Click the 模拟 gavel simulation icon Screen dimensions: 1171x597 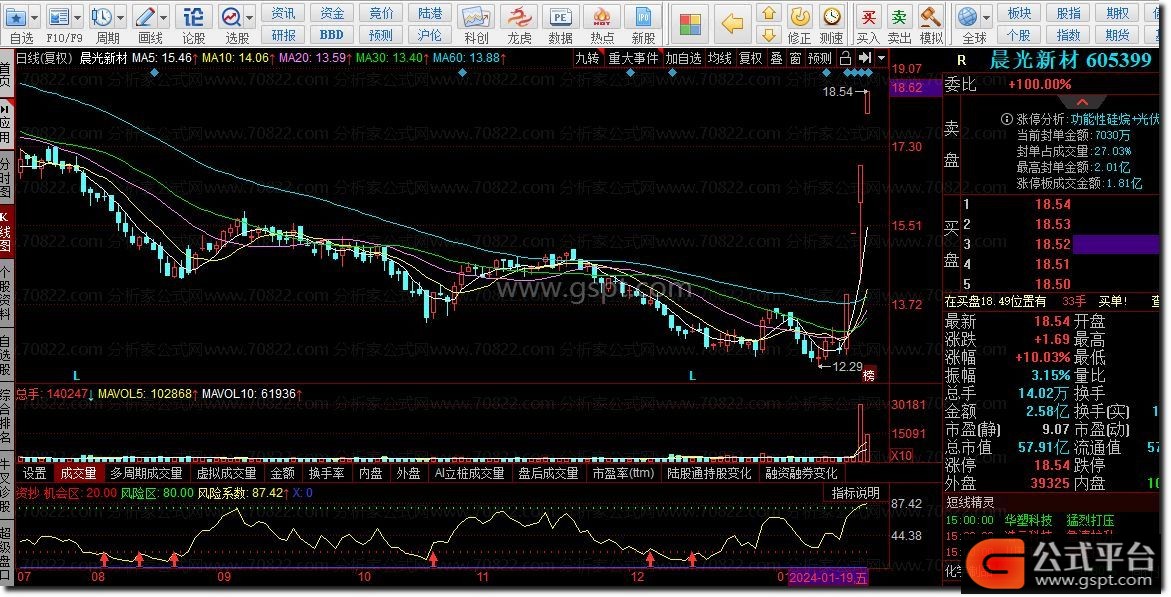(x=931, y=16)
